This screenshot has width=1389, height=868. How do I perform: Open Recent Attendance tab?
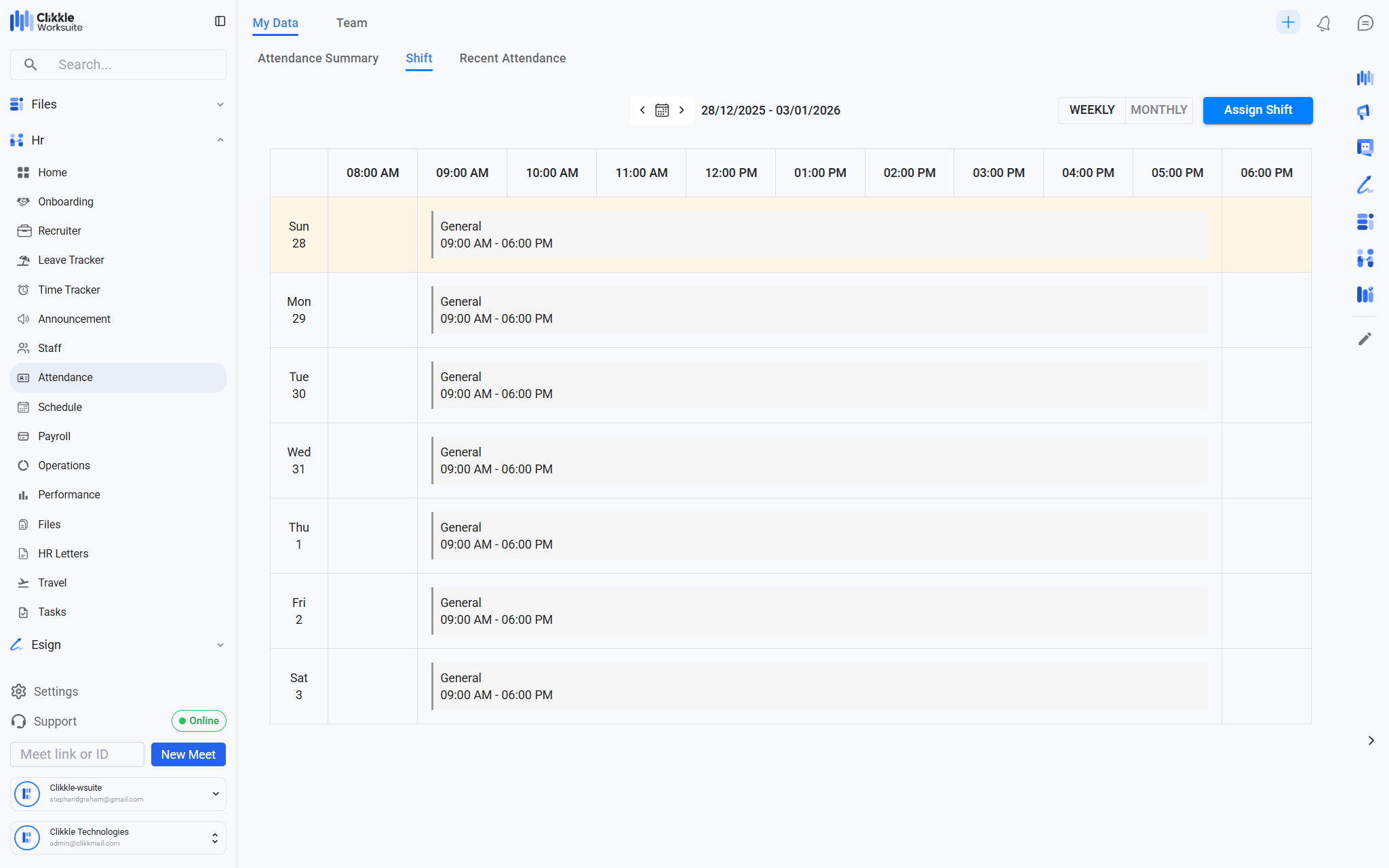[512, 58]
